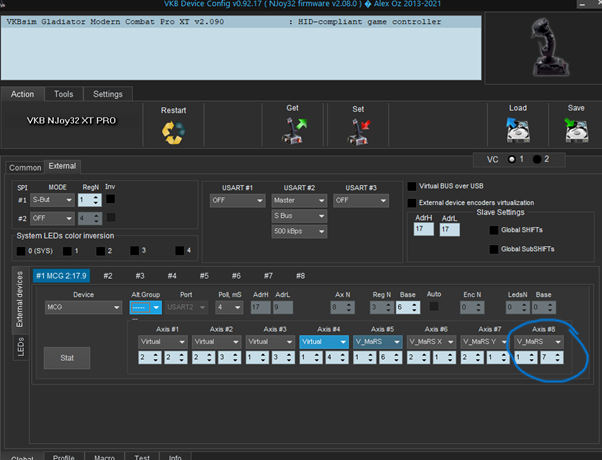Click the Stat button
The width and height of the screenshot is (602, 460).
point(67,358)
